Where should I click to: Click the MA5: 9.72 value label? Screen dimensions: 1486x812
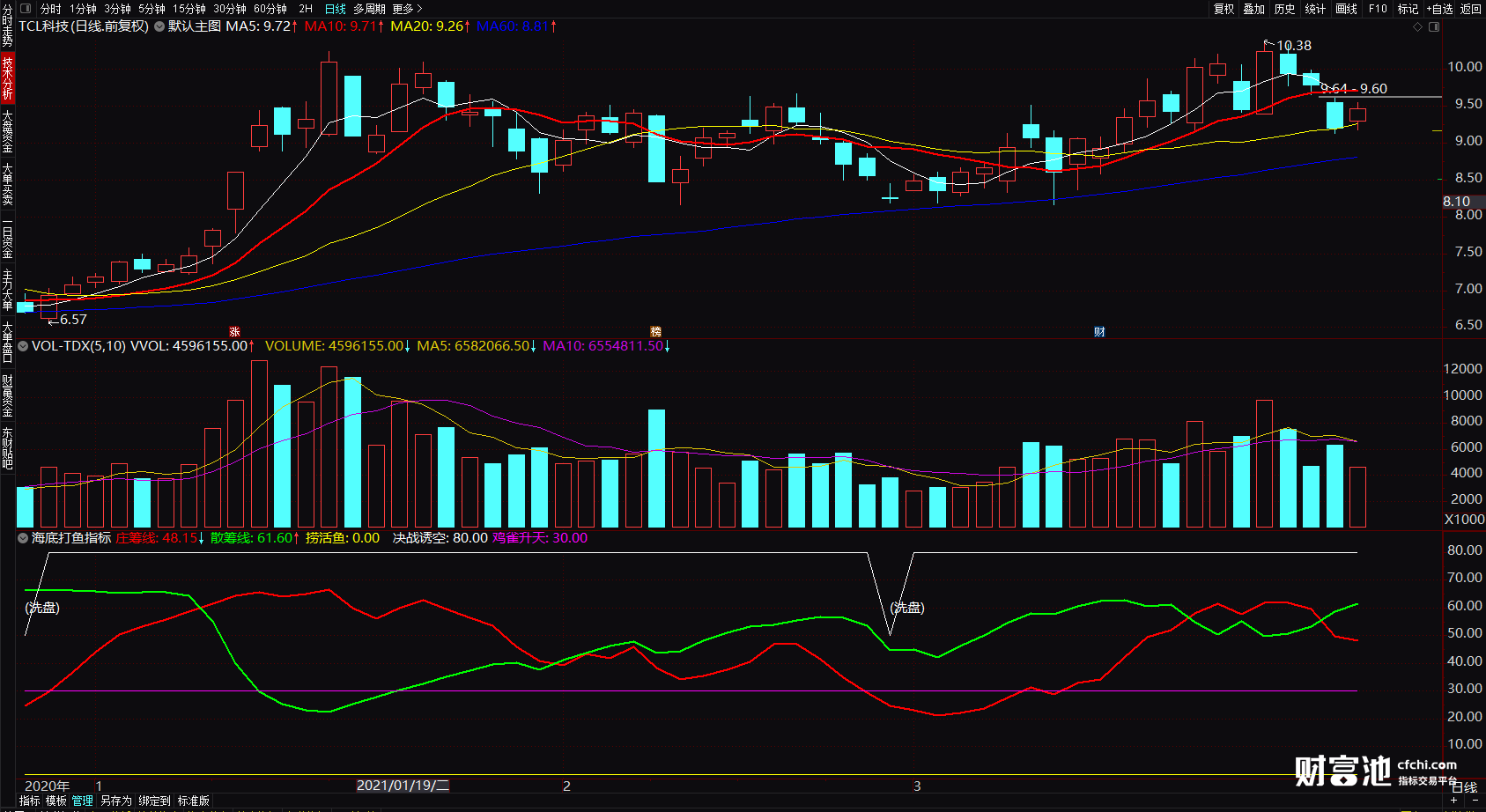click(x=262, y=26)
